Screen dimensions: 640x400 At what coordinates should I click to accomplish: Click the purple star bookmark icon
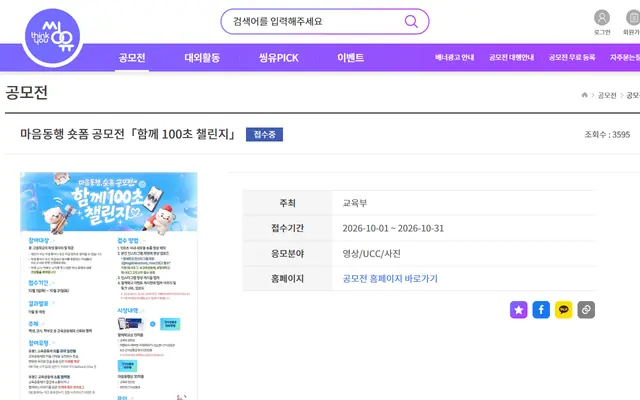coord(518,310)
